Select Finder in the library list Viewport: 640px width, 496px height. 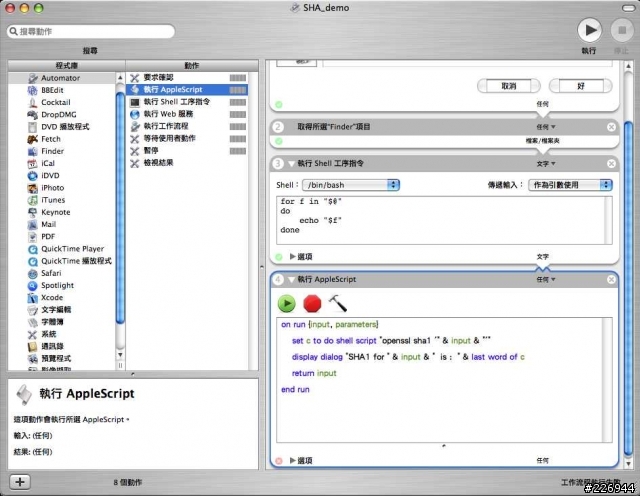pyautogui.click(x=62, y=151)
